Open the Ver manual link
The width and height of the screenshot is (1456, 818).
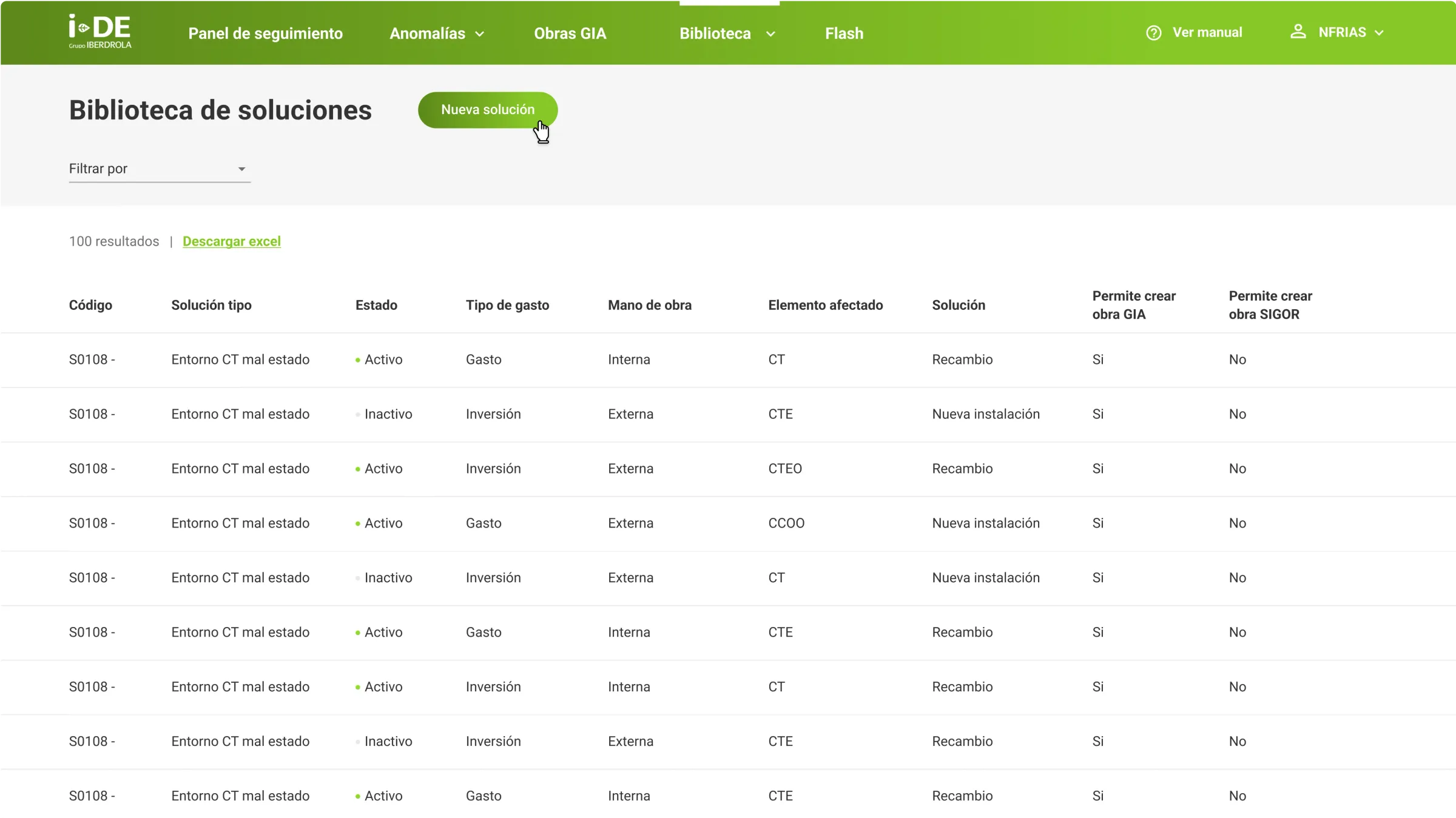point(1207,32)
